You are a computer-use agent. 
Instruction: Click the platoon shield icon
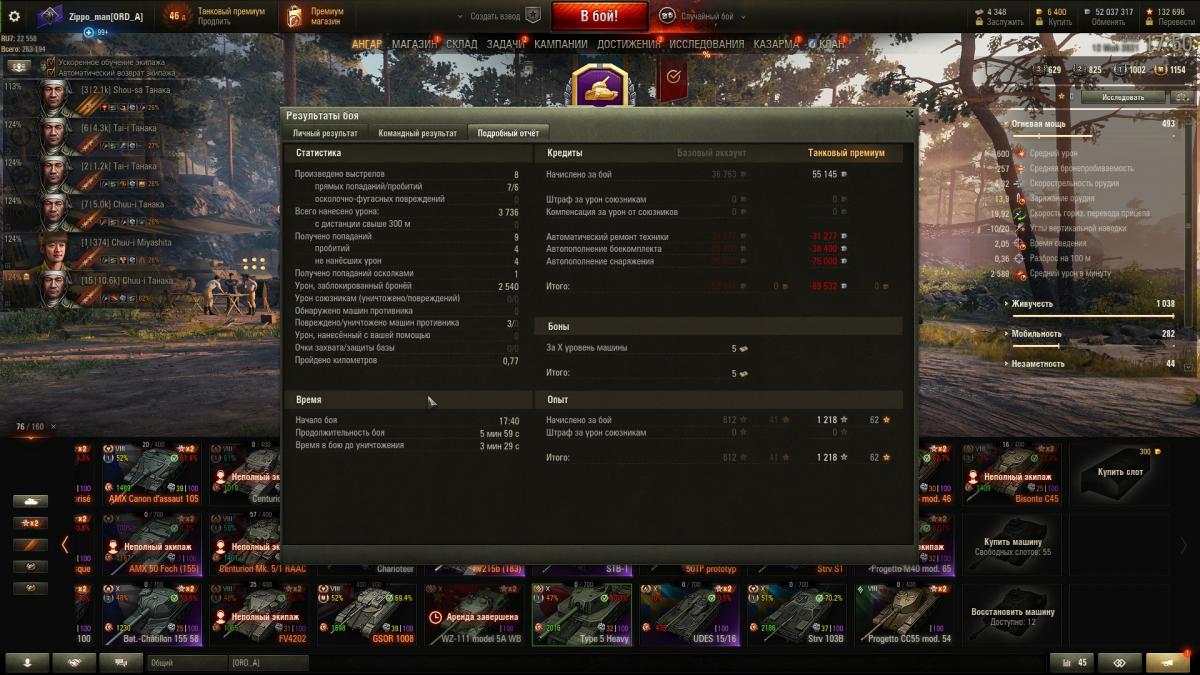(x=533, y=16)
